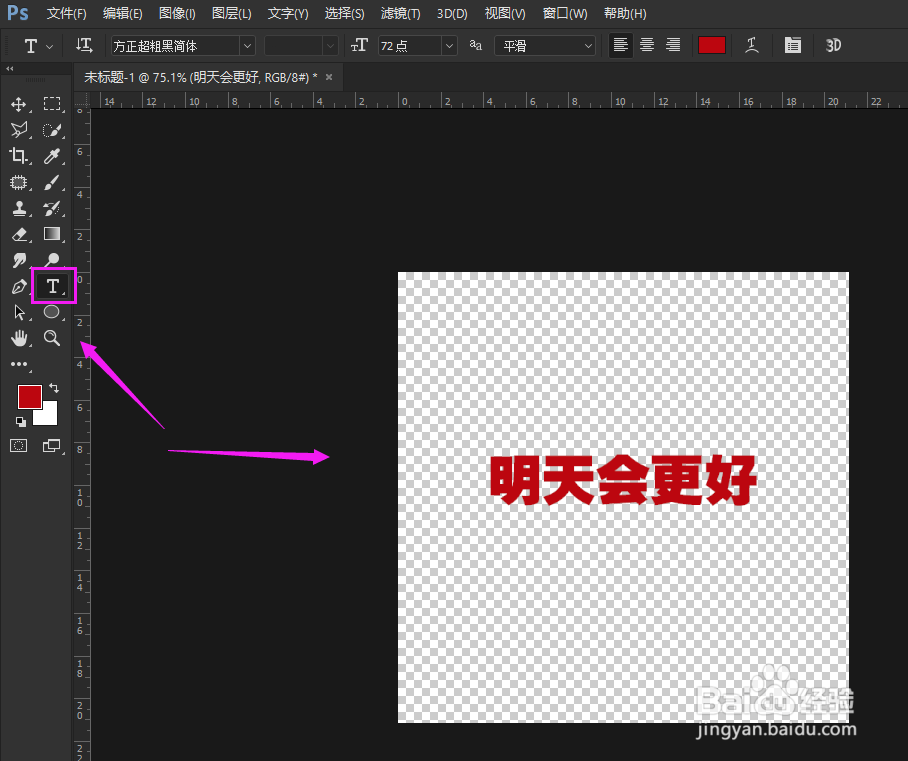
Task: Click the Hand tool in the toolbar
Action: tap(20, 338)
